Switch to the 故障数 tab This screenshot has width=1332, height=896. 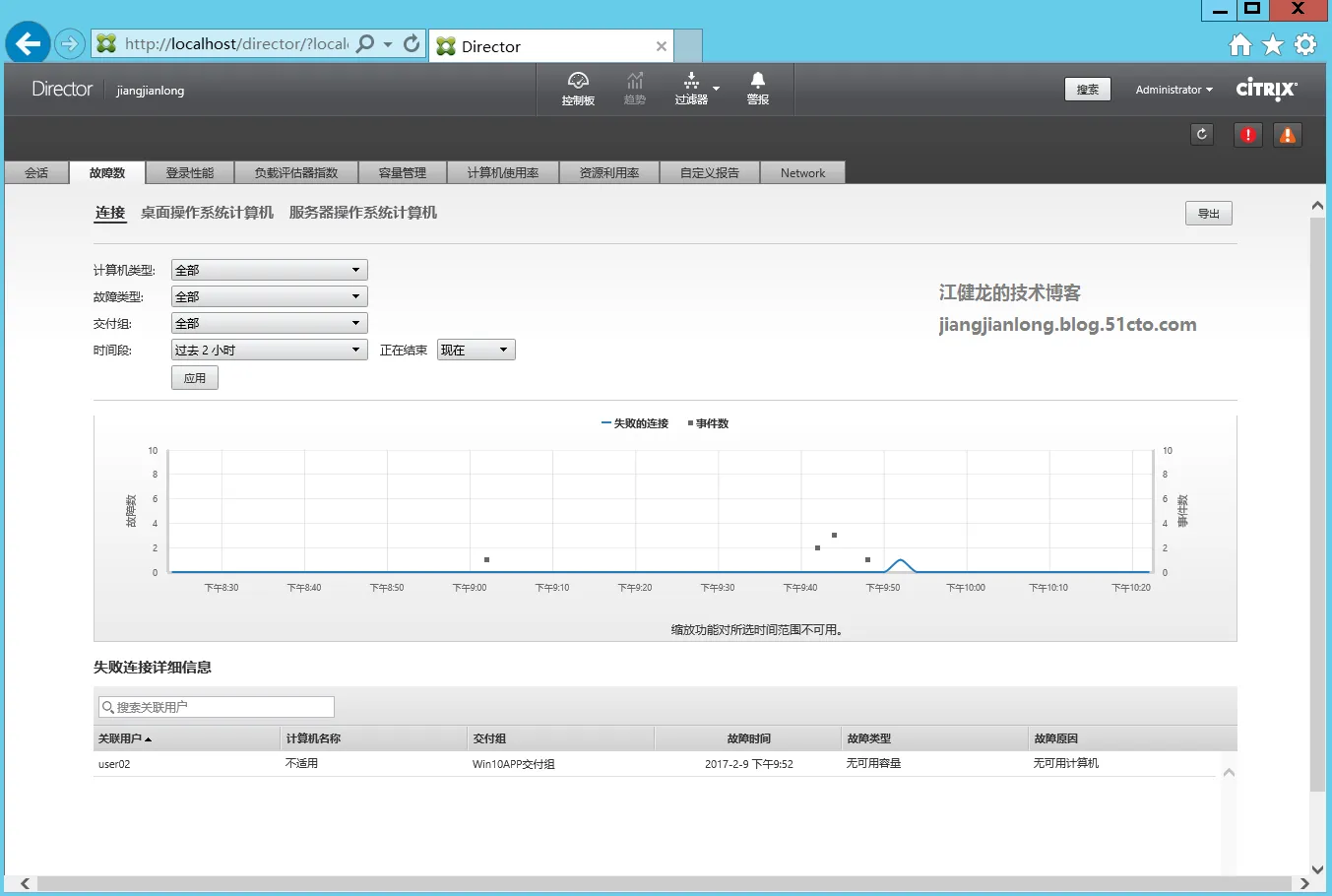coord(107,172)
